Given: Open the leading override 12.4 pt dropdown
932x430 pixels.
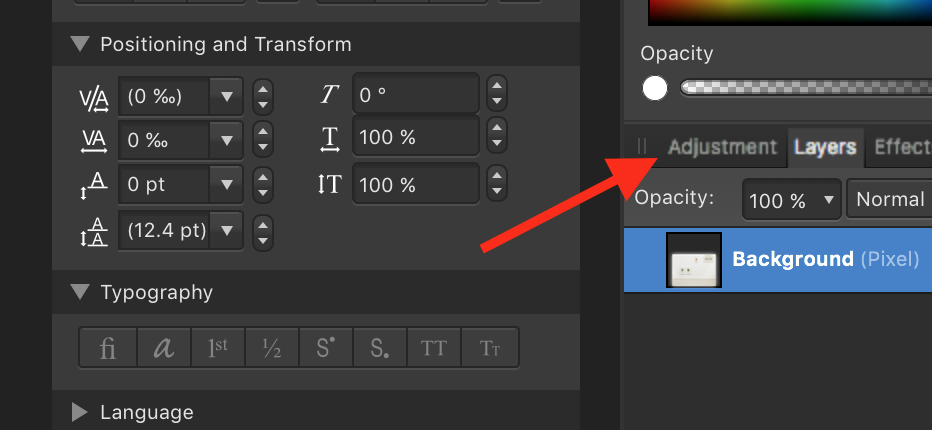Looking at the screenshot, I should 226,230.
